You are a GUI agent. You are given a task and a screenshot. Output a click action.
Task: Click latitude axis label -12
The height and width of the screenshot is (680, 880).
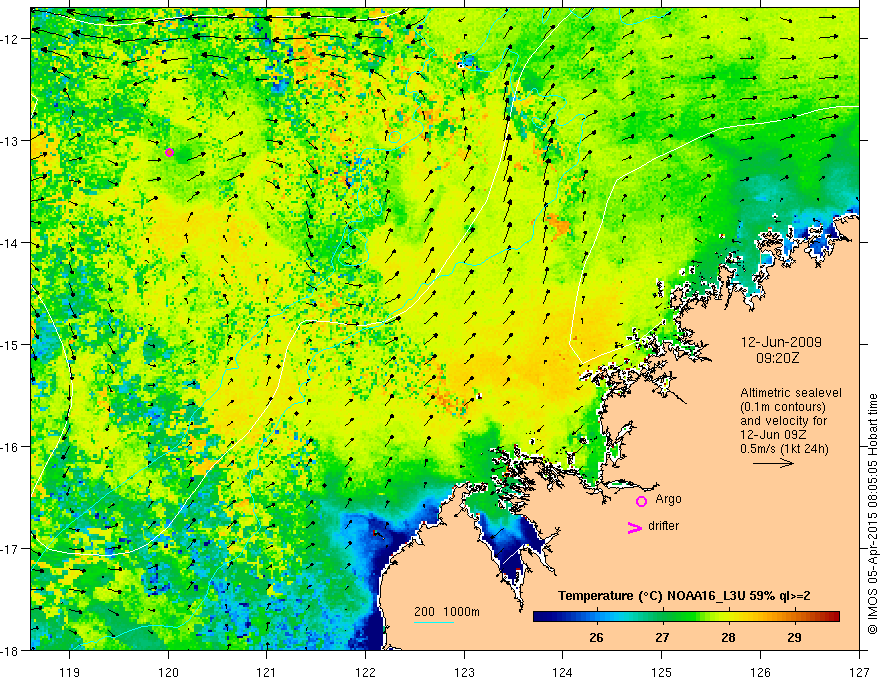point(11,39)
